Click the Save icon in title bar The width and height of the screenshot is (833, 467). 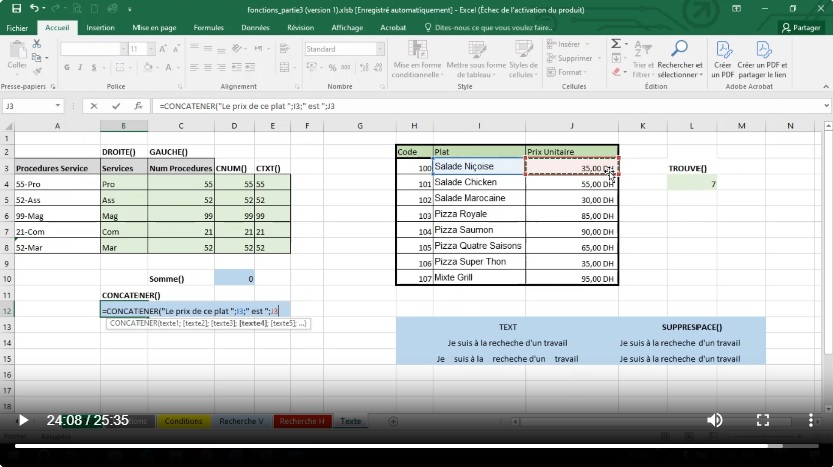click(x=16, y=9)
